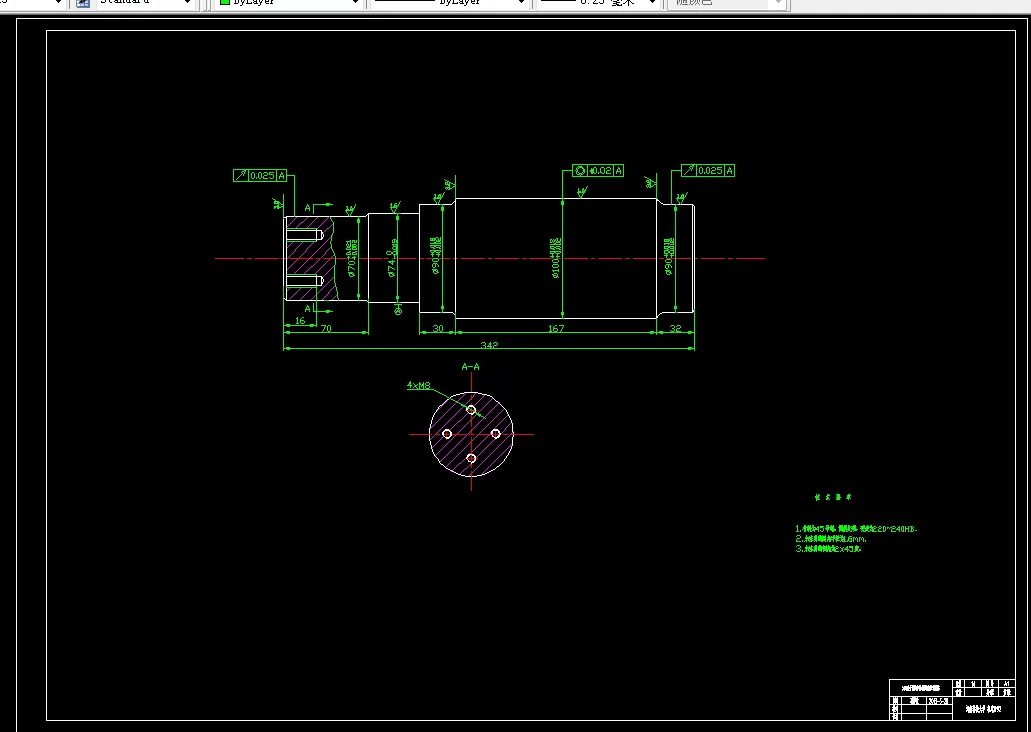Select note 3 of the technical requirements
Image resolution: width=1031 pixels, height=732 pixels.
tap(828, 549)
